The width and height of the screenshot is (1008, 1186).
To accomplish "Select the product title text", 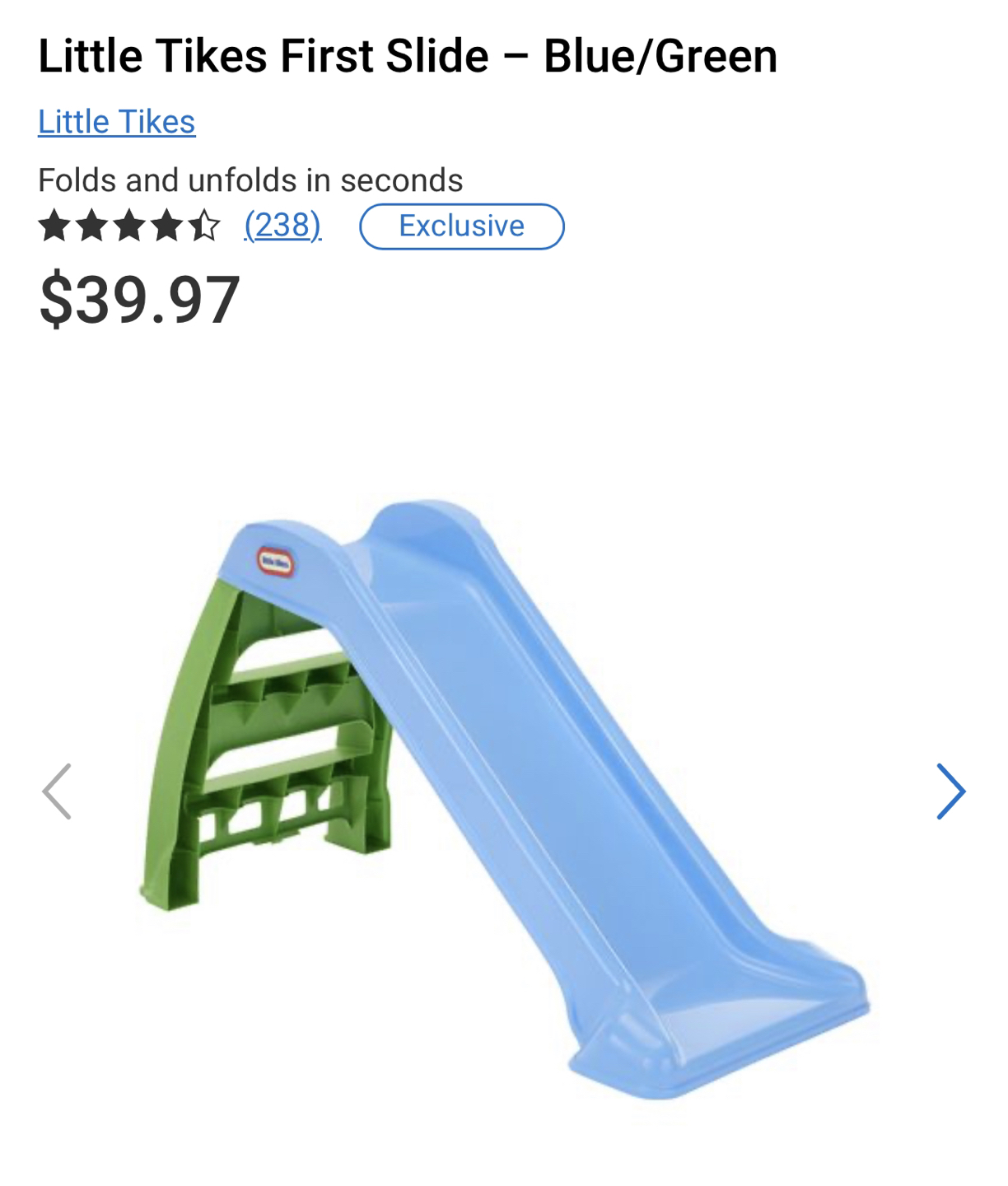I will coord(408,56).
